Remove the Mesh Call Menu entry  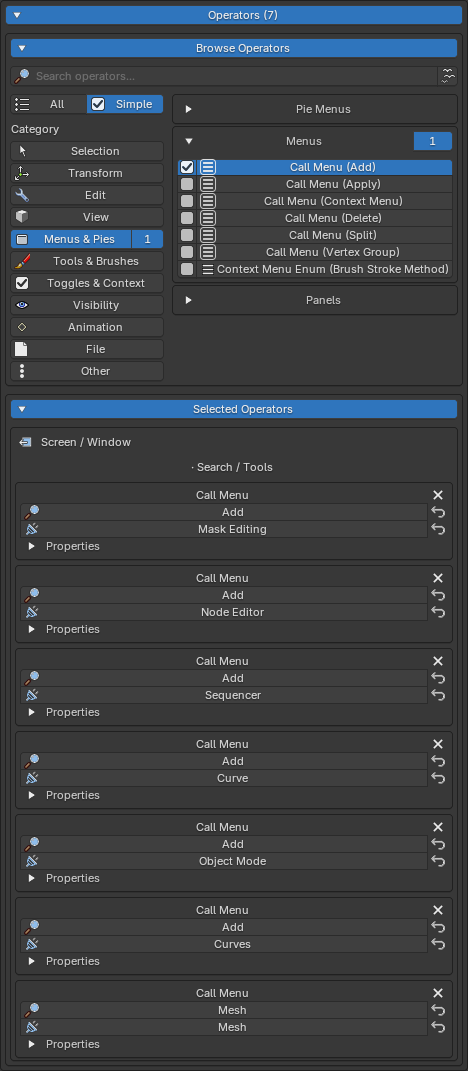tap(439, 993)
